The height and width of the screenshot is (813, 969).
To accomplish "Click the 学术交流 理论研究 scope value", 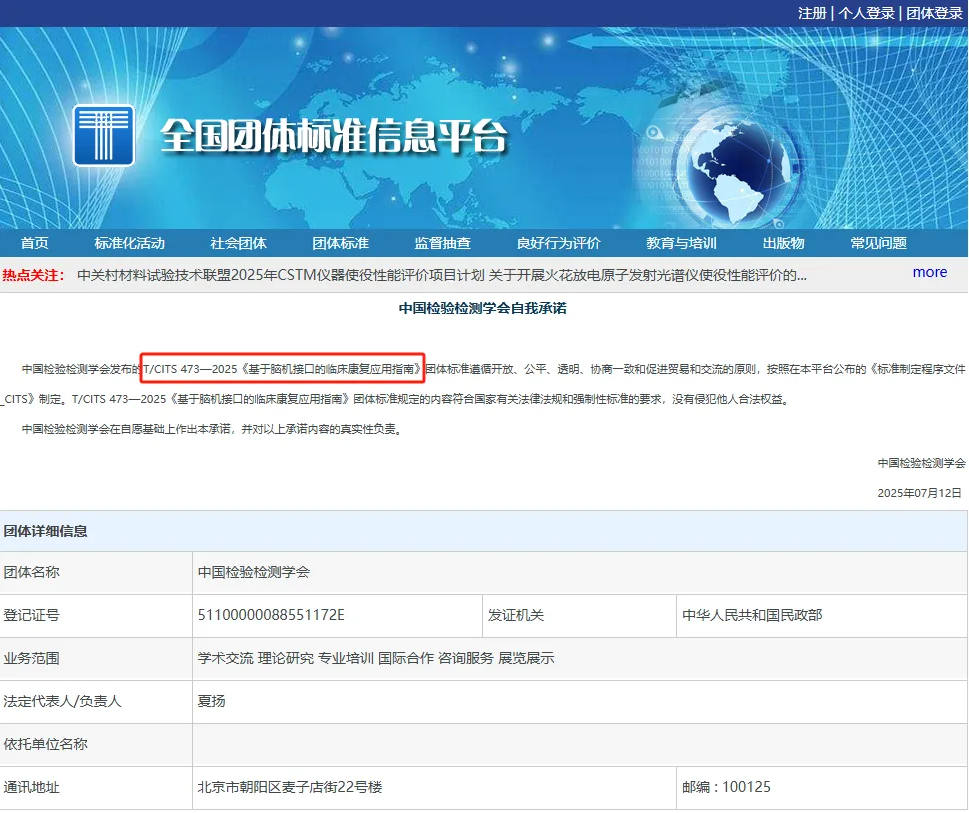I will tap(376, 659).
